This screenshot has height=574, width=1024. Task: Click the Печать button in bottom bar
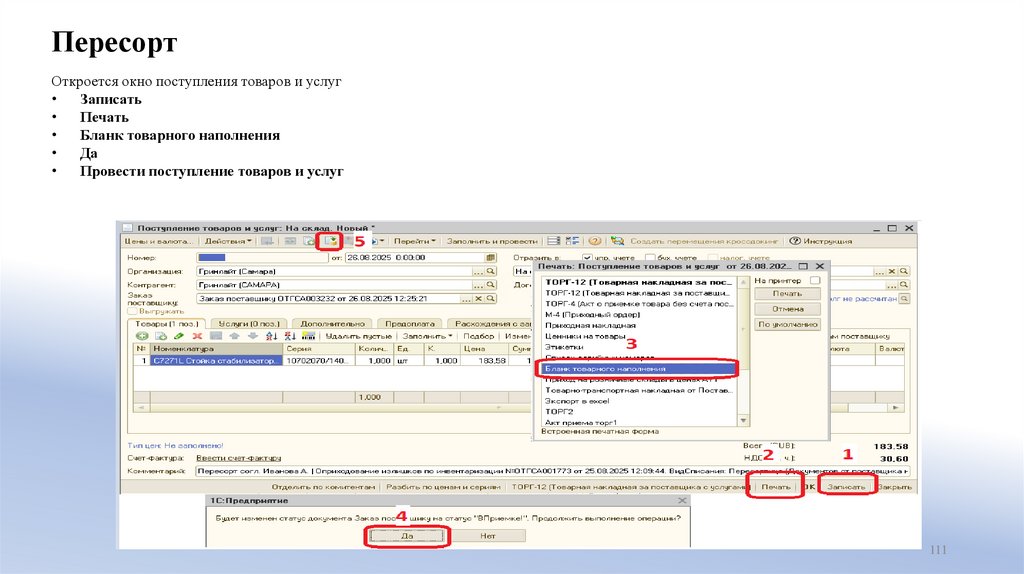pyautogui.click(x=775, y=486)
